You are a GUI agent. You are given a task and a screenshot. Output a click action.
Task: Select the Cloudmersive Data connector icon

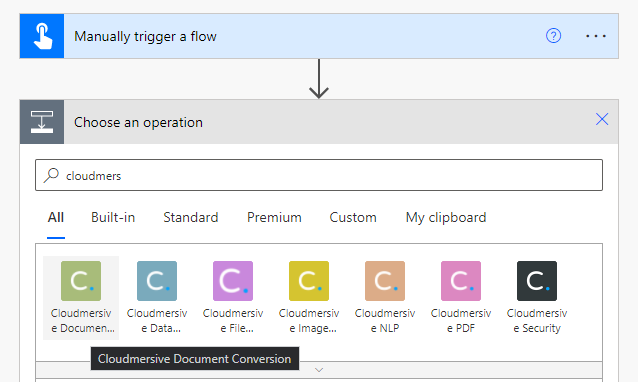tap(157, 281)
